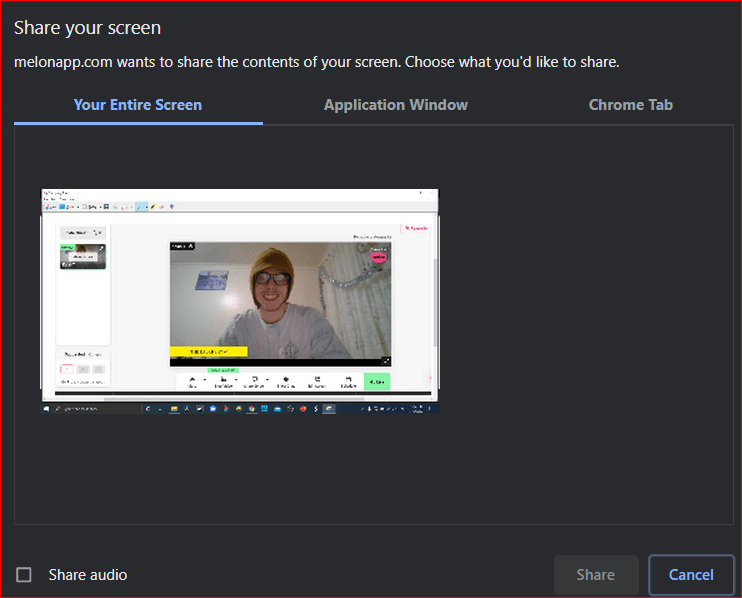Cancel the screen sharing dialog
Screen dimensions: 742x598
click(691, 574)
